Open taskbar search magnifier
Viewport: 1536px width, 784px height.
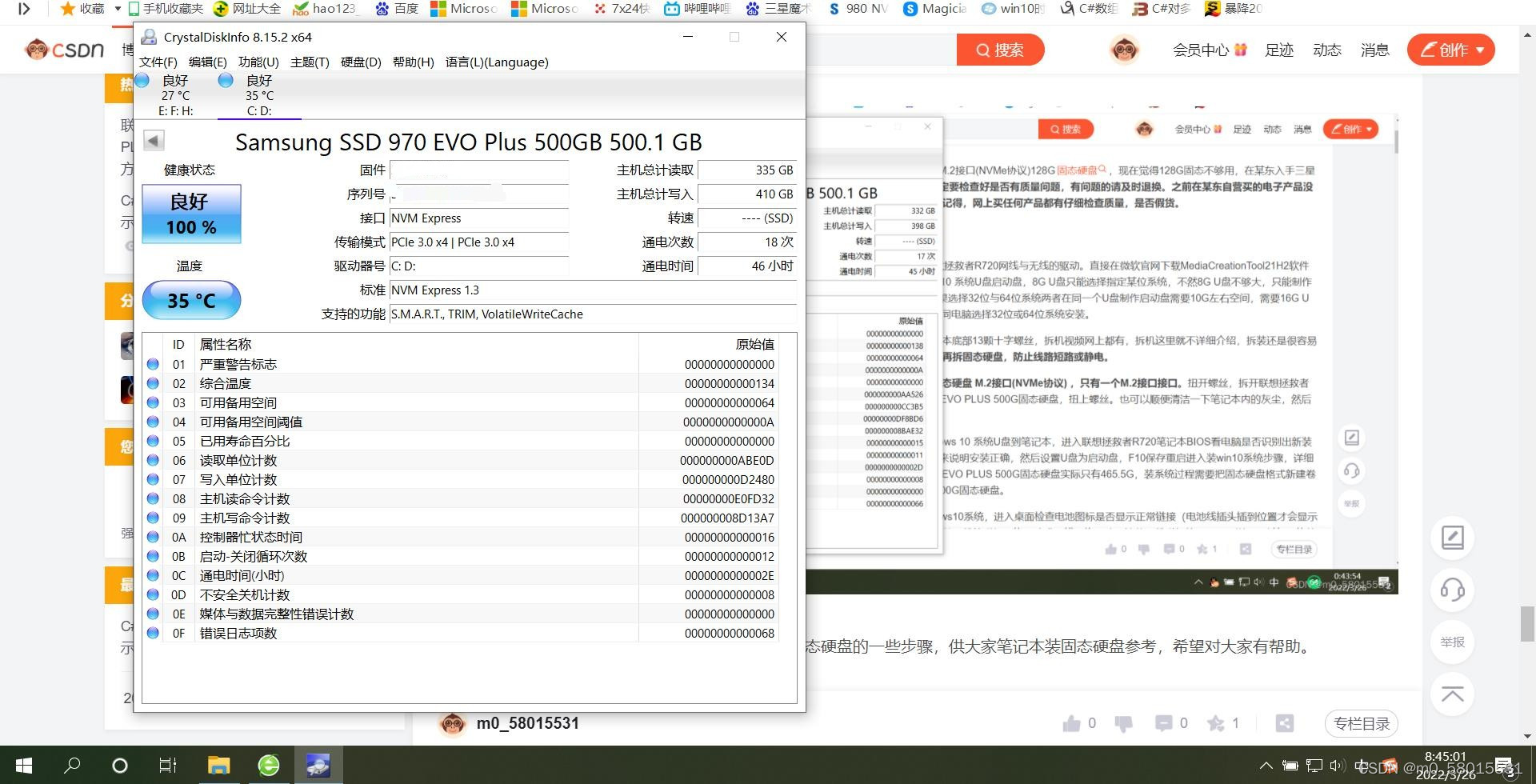coord(72,766)
